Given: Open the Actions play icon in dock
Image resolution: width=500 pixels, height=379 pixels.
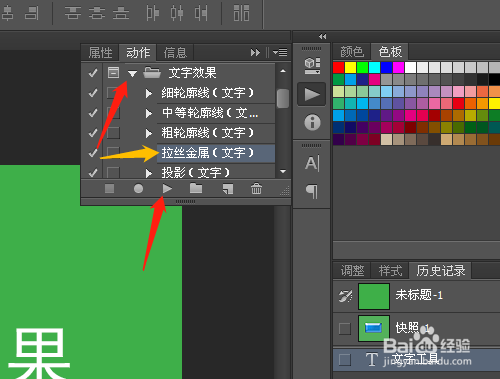Looking at the screenshot, I should tap(312, 94).
